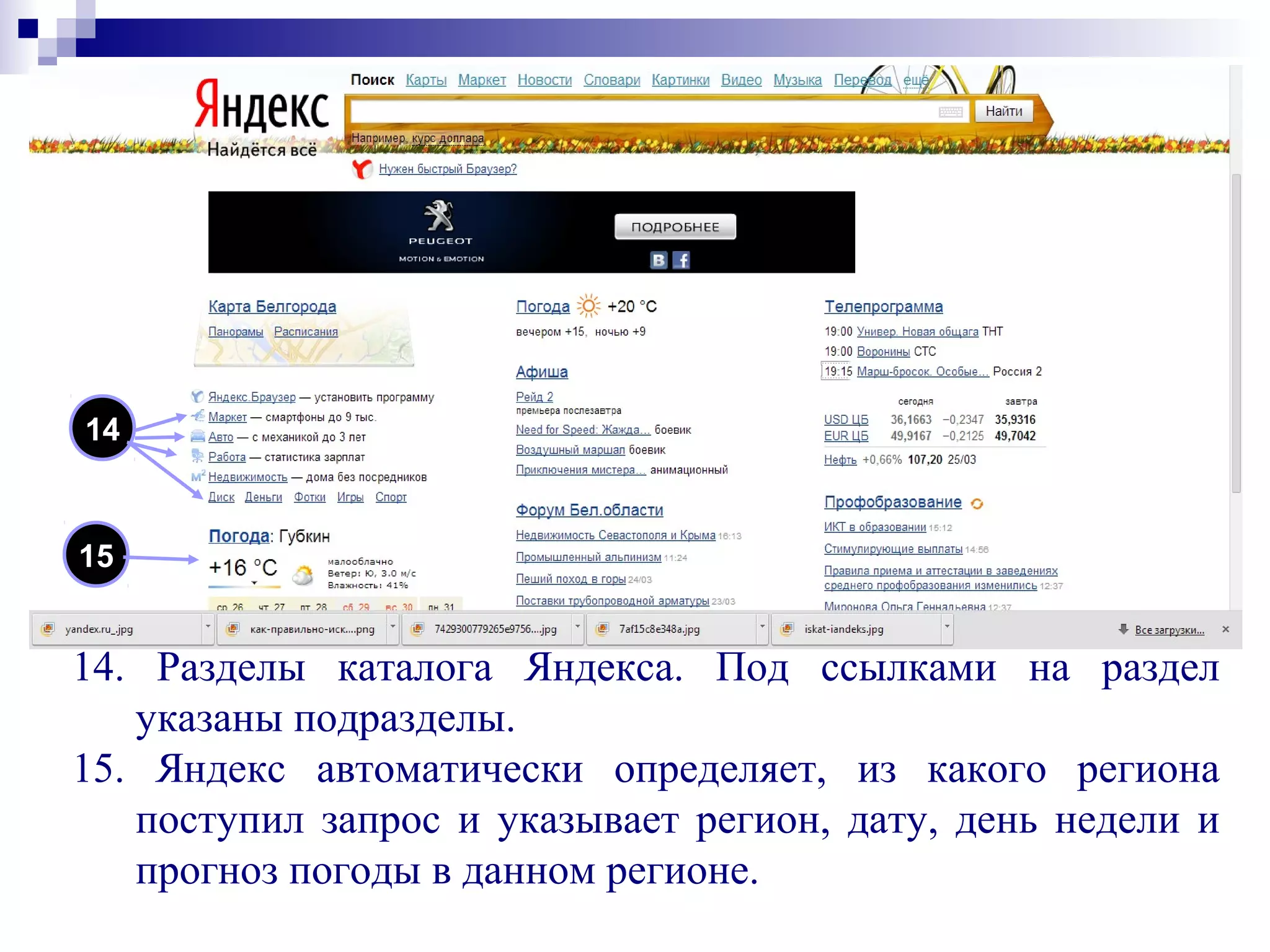Screen dimensions: 1270x952
Task: Click the iskat-iandeks.jpg download file icon
Action: pos(787,630)
